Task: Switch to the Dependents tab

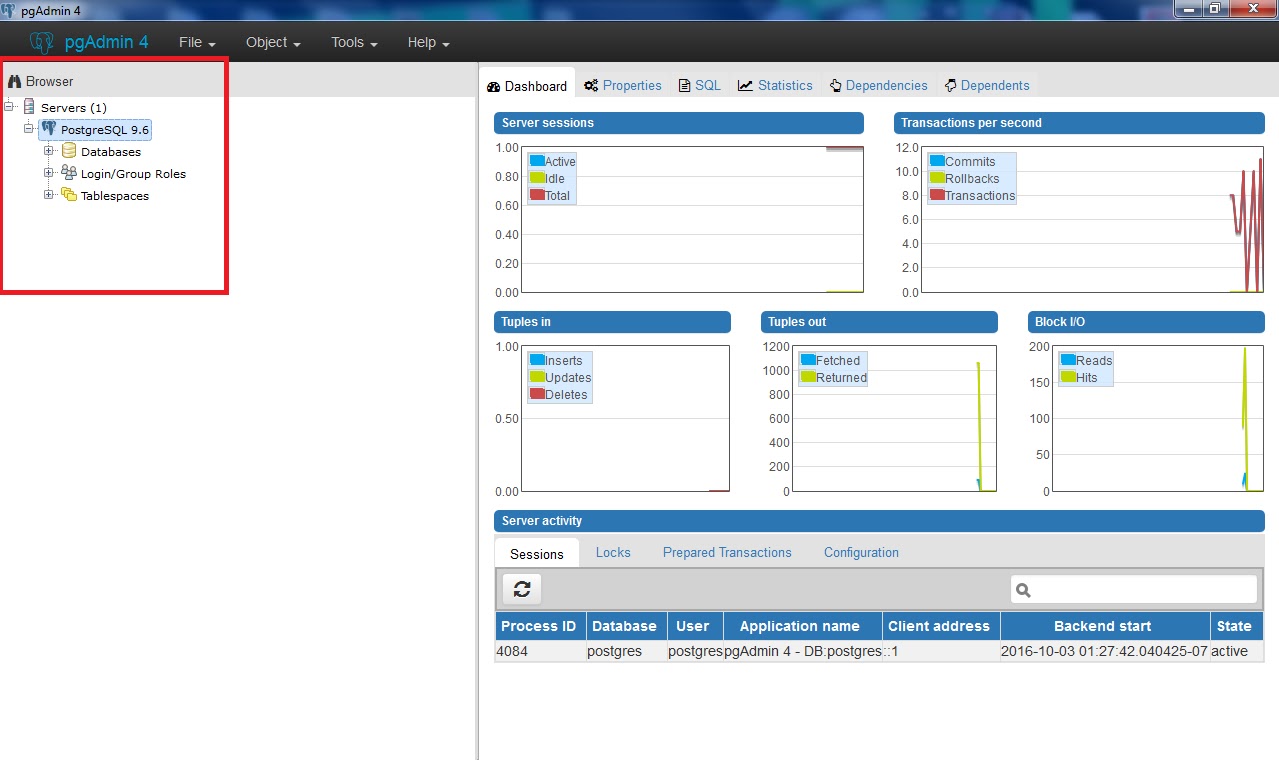Action: tap(986, 86)
